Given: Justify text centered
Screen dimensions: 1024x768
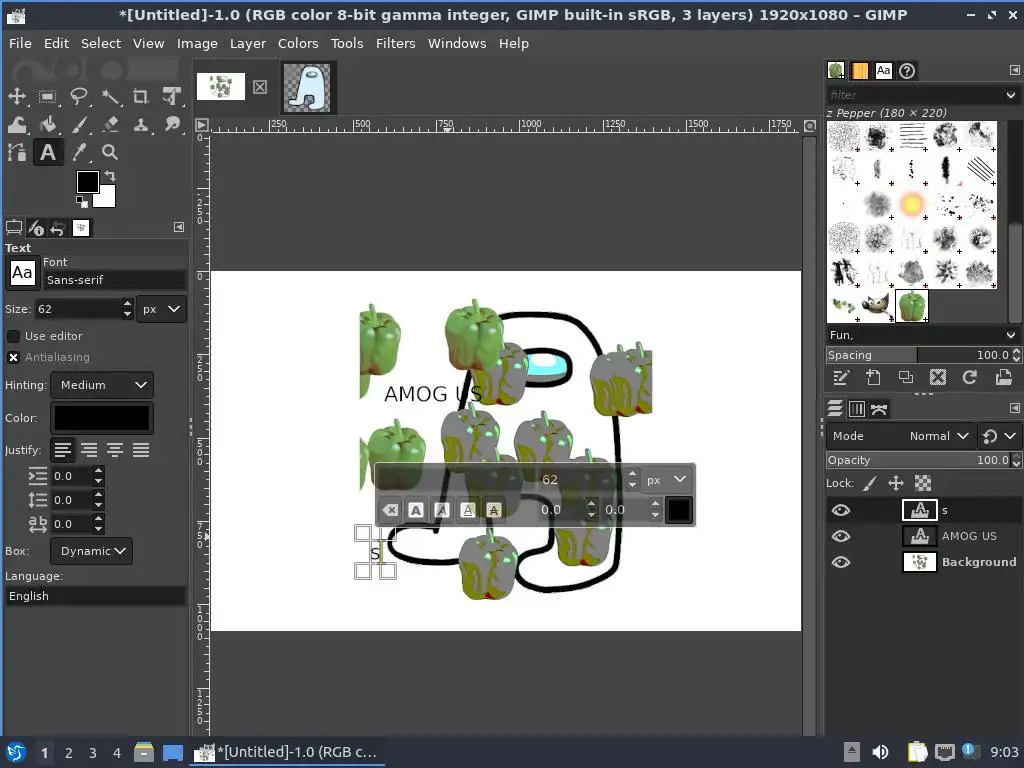Looking at the screenshot, I should [115, 450].
